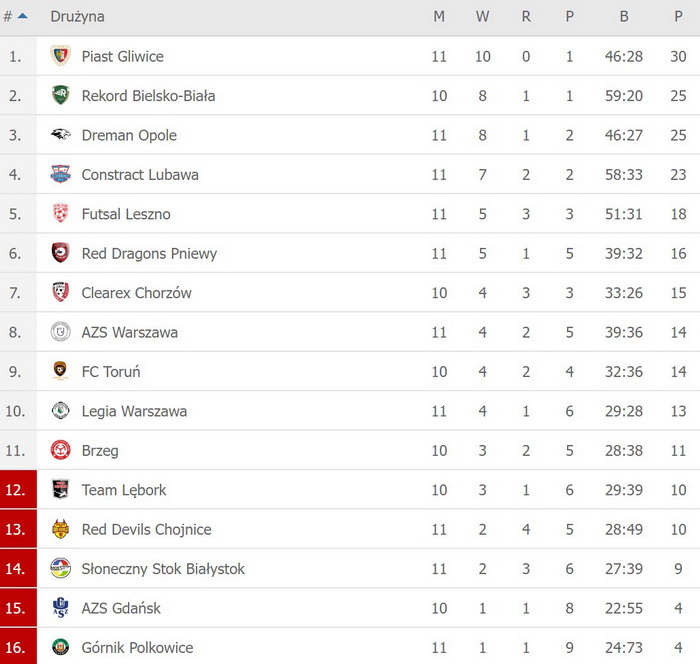This screenshot has height=664, width=700.
Task: Click the AZS Gdańsk team logo
Action: pos(60,608)
